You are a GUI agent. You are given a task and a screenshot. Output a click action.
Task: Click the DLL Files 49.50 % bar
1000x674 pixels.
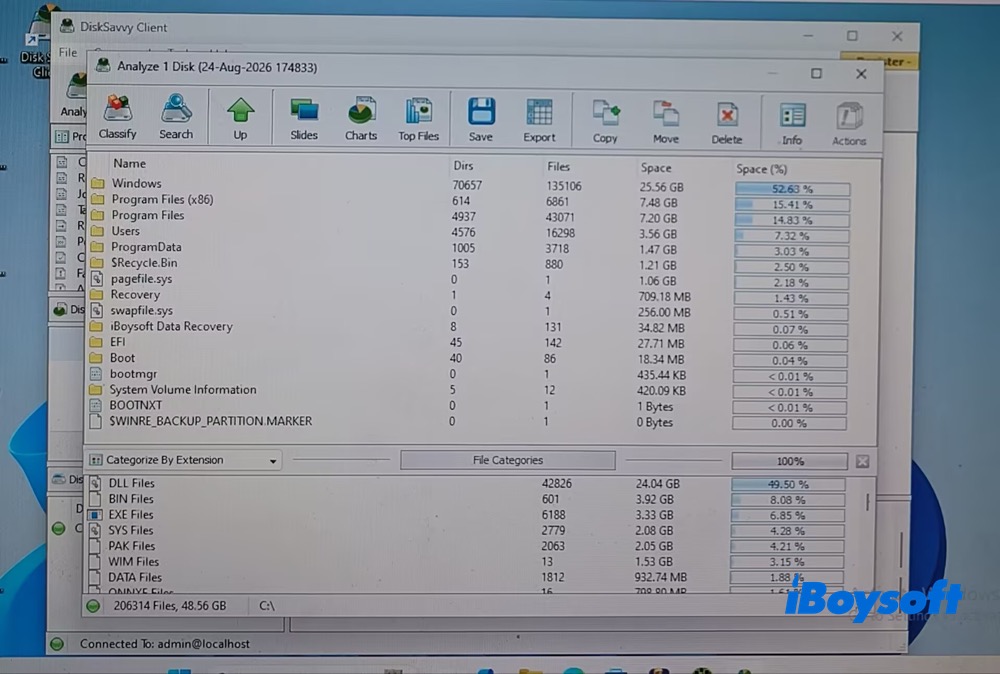pos(788,484)
